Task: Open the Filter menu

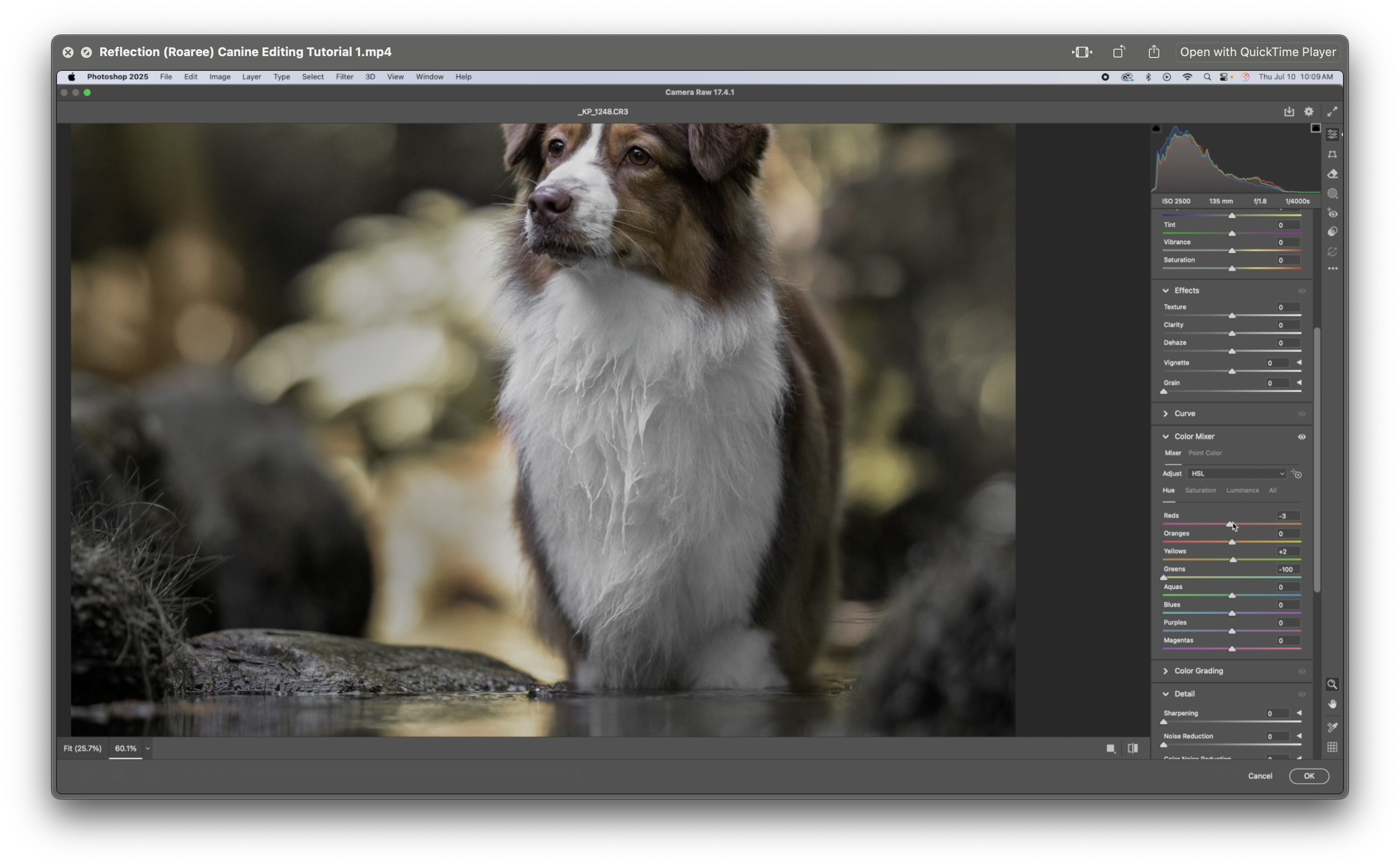Action: point(344,77)
